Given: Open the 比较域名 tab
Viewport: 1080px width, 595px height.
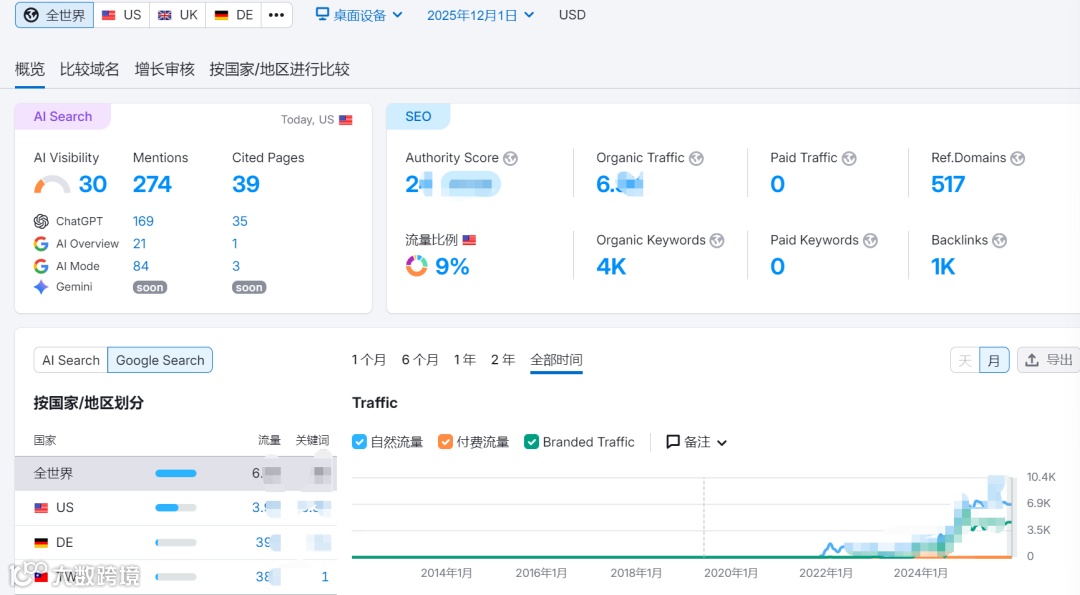Looking at the screenshot, I should point(90,70).
